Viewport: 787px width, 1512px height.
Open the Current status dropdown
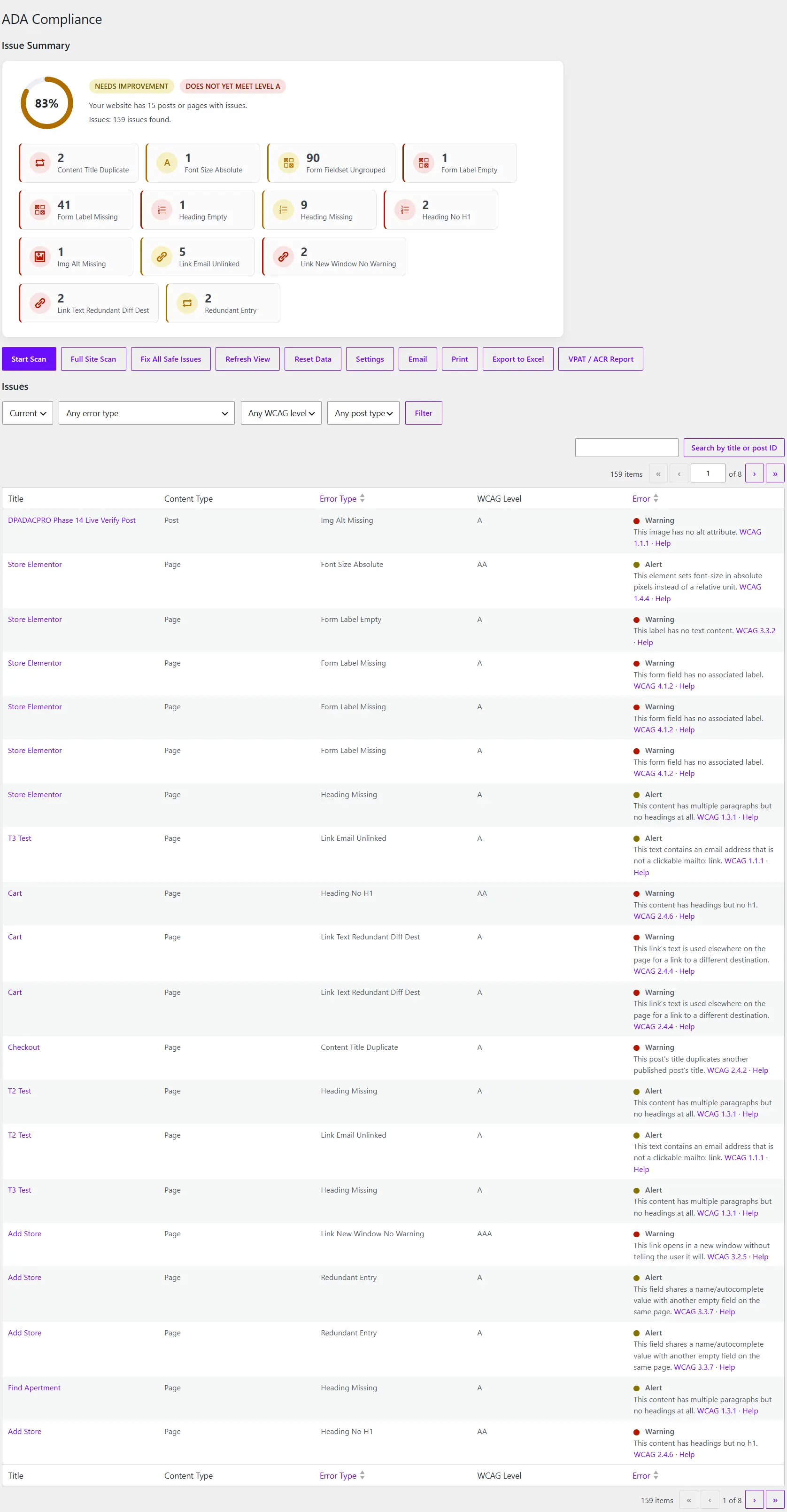[28, 413]
